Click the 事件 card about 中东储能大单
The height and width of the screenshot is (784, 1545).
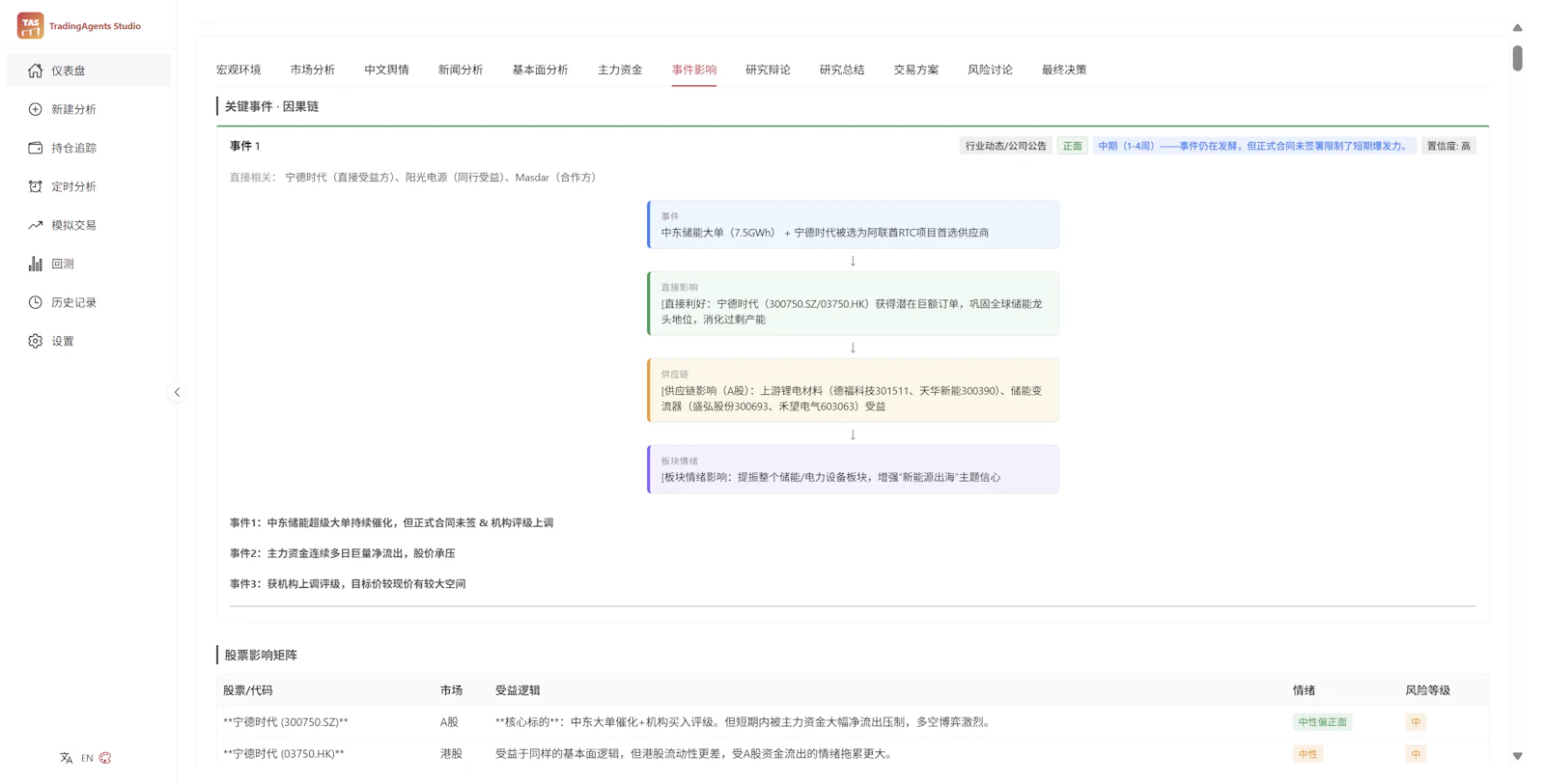(x=853, y=224)
